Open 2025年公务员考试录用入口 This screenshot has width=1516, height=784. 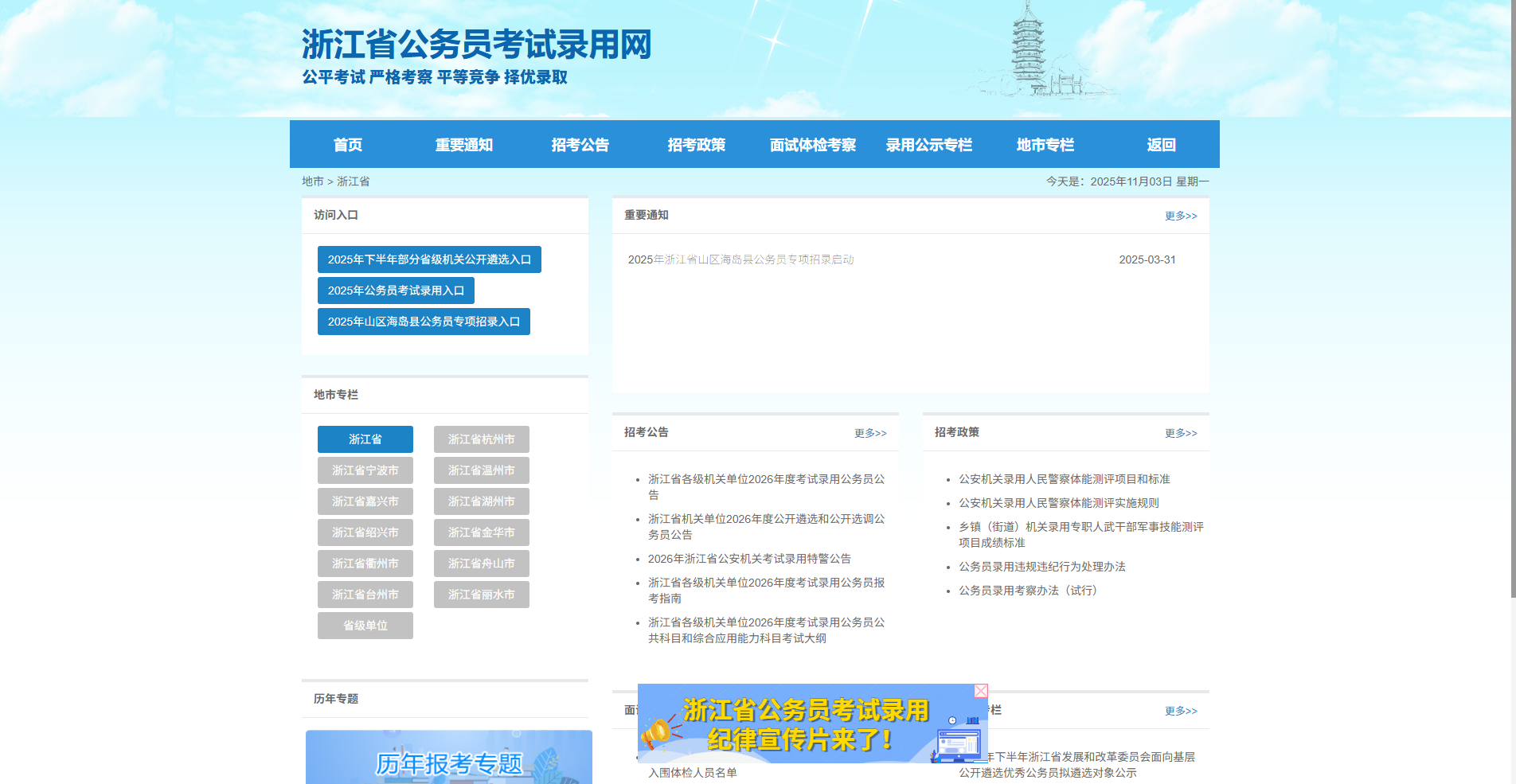click(x=396, y=290)
